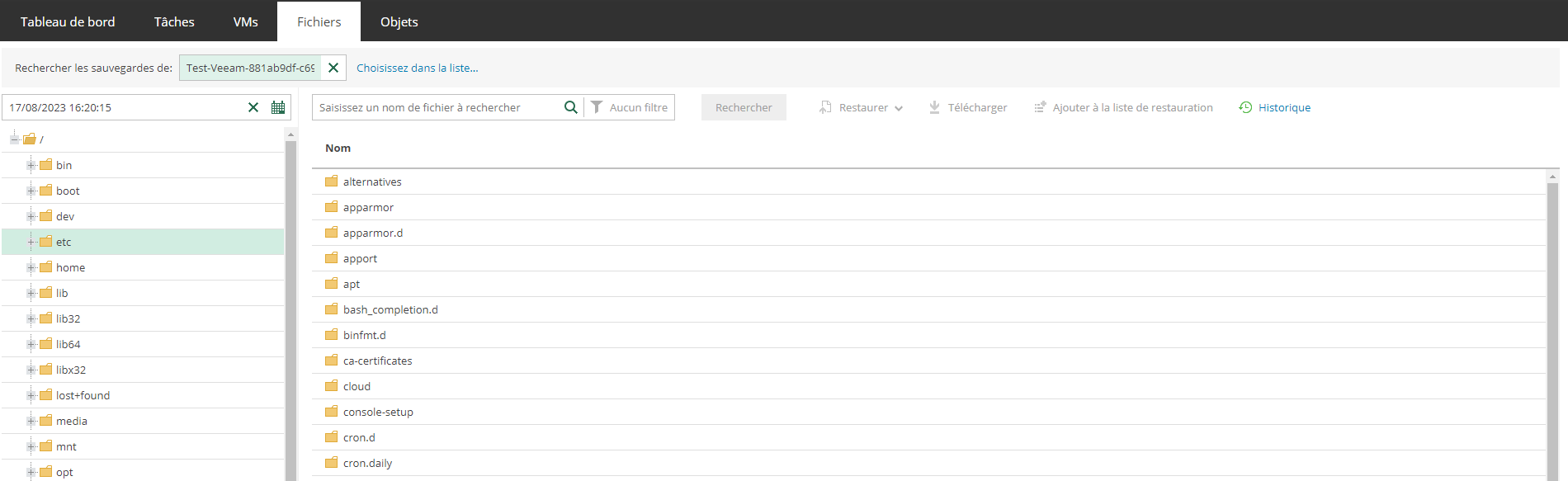Click the alternatives folder icon

click(x=332, y=181)
